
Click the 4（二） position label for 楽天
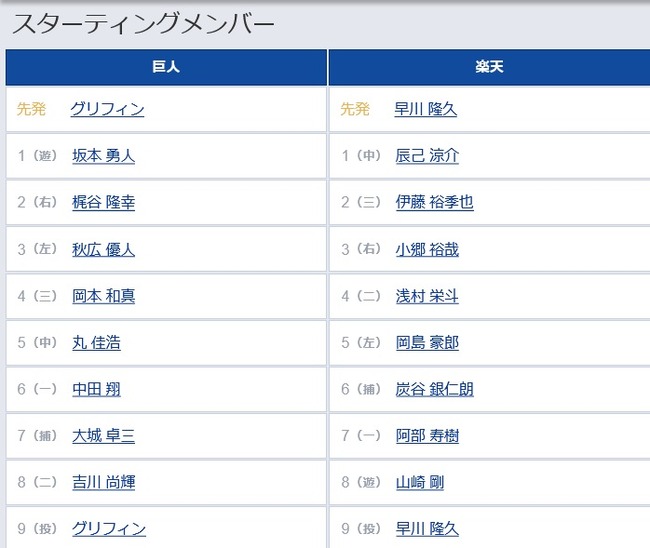(361, 296)
